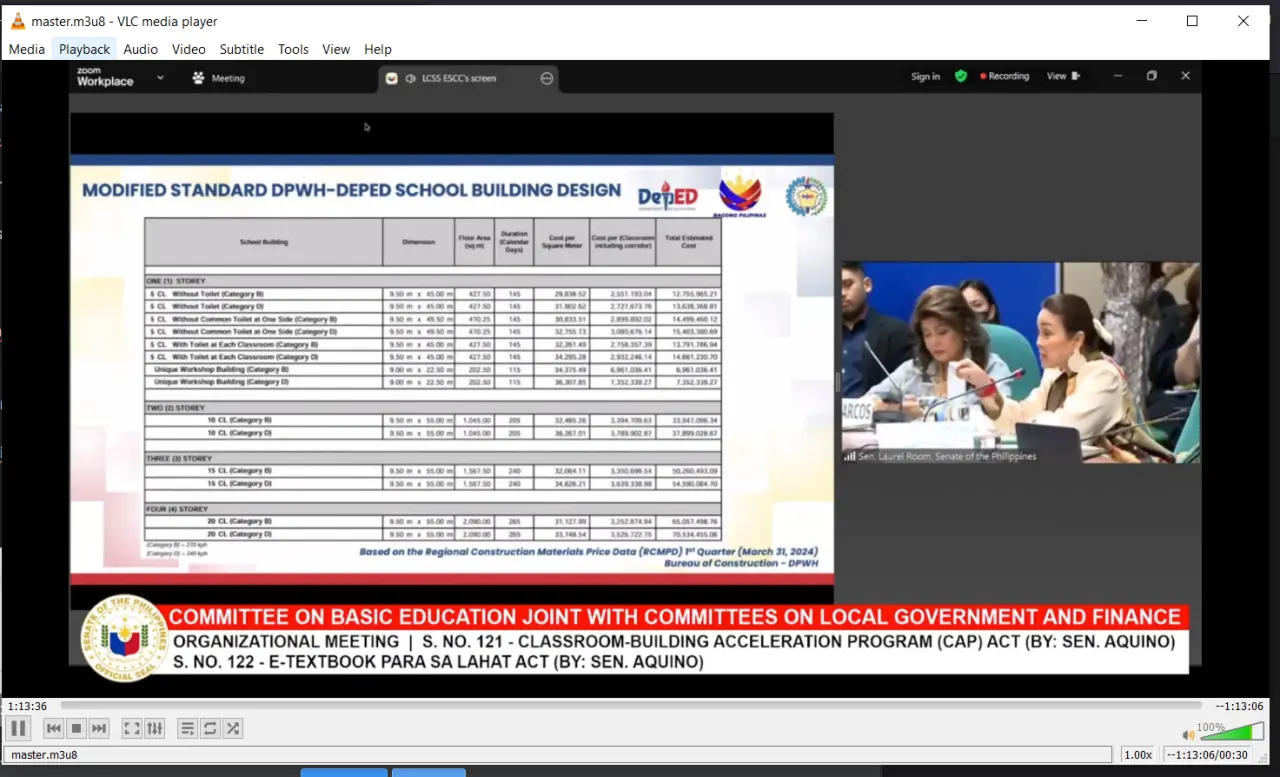
Task: Expand the Zoom Workplace dropdown chevron
Action: [x=160, y=78]
